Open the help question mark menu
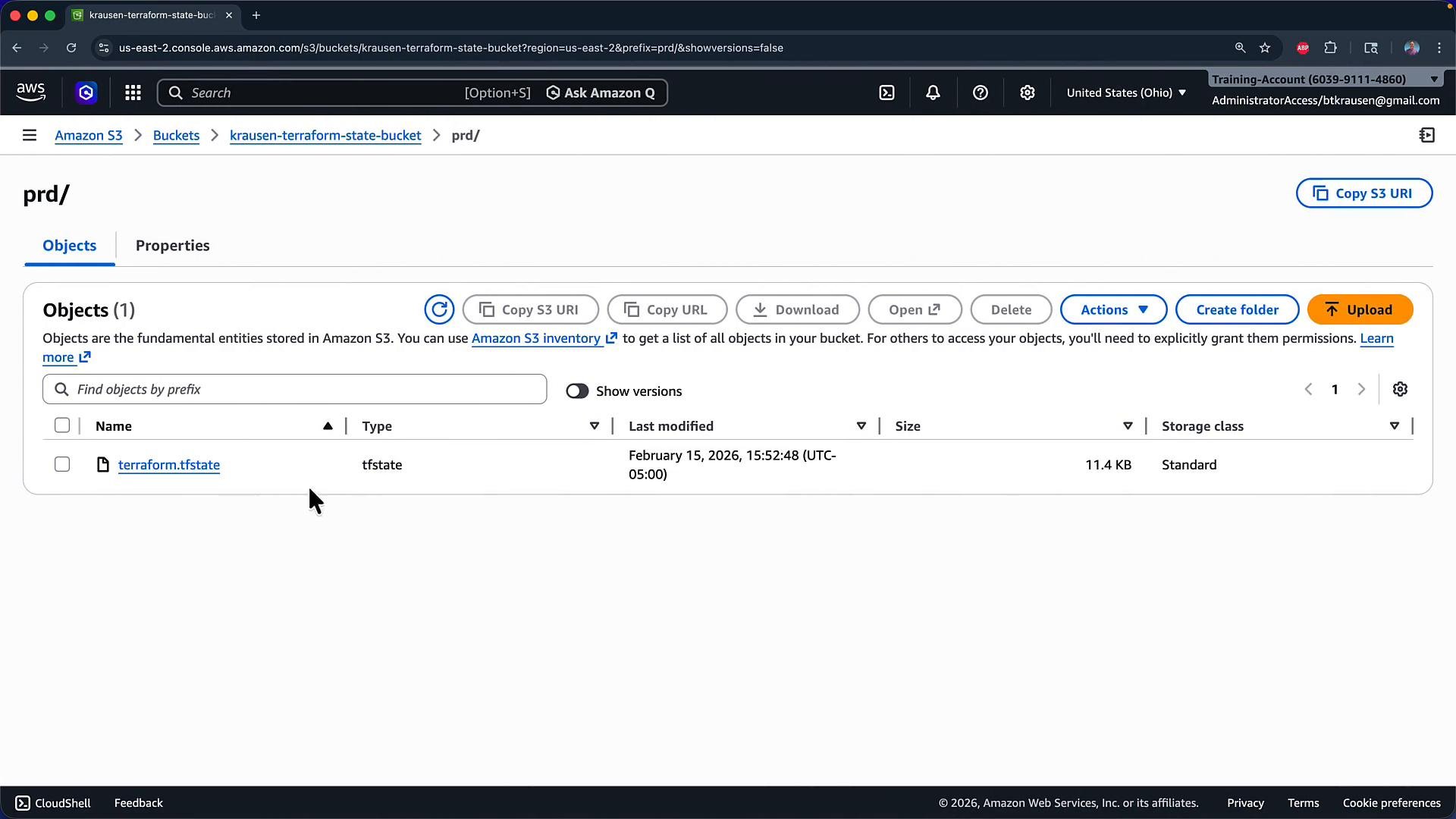The image size is (1456, 819). (980, 93)
